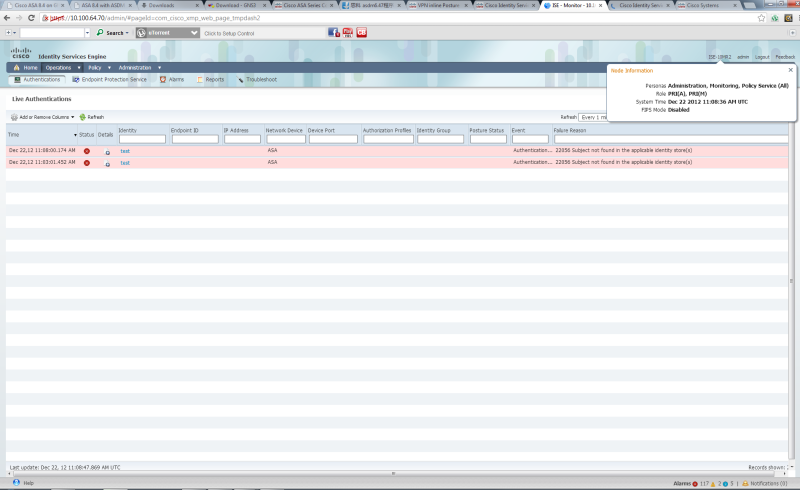Open the Administration menu
The image size is (800, 490).
click(139, 67)
